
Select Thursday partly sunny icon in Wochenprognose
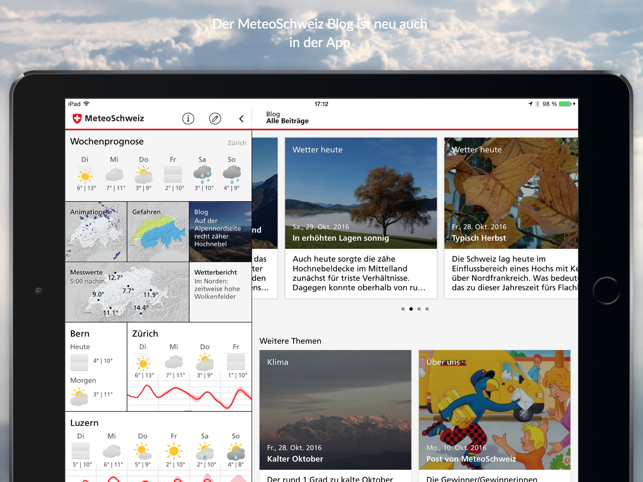144,175
